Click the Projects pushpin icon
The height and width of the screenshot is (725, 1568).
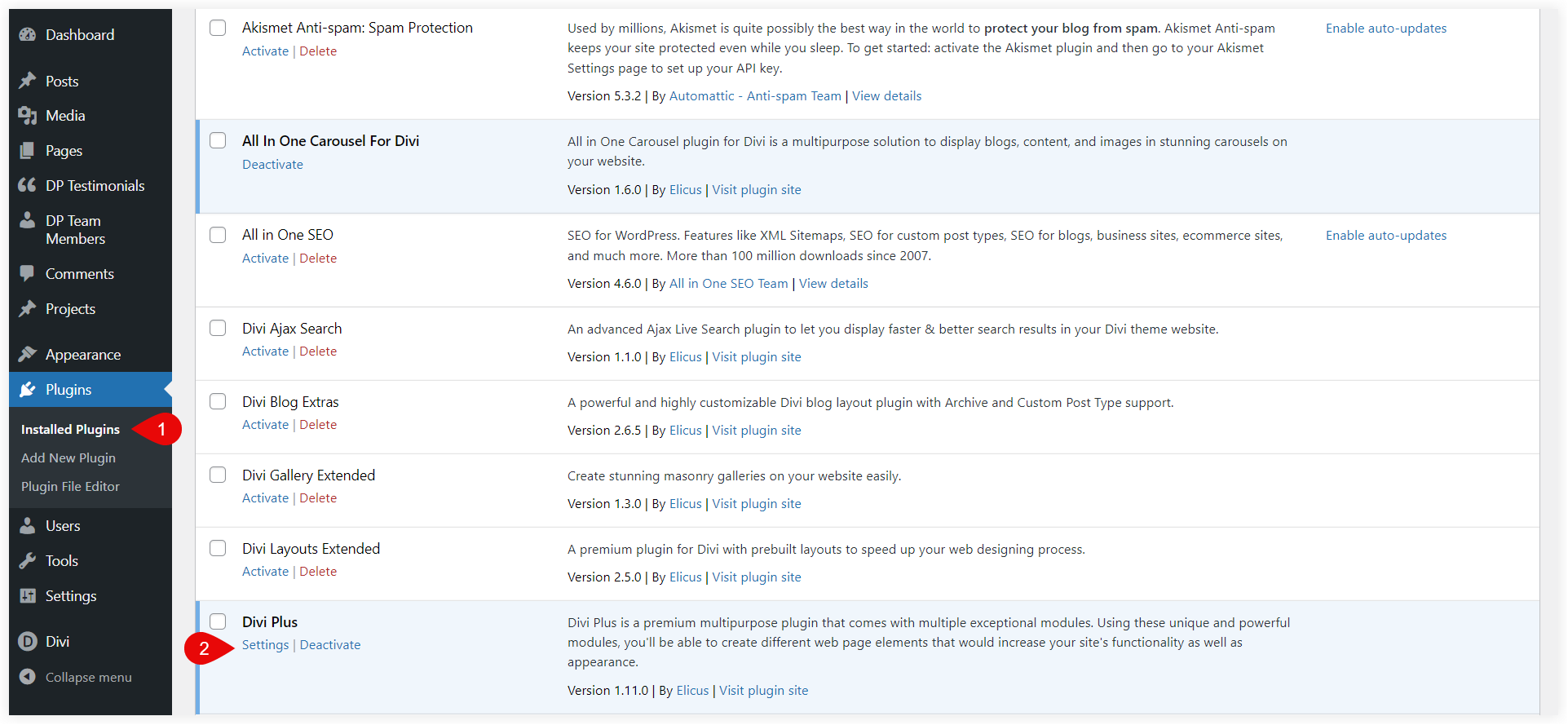(x=28, y=308)
